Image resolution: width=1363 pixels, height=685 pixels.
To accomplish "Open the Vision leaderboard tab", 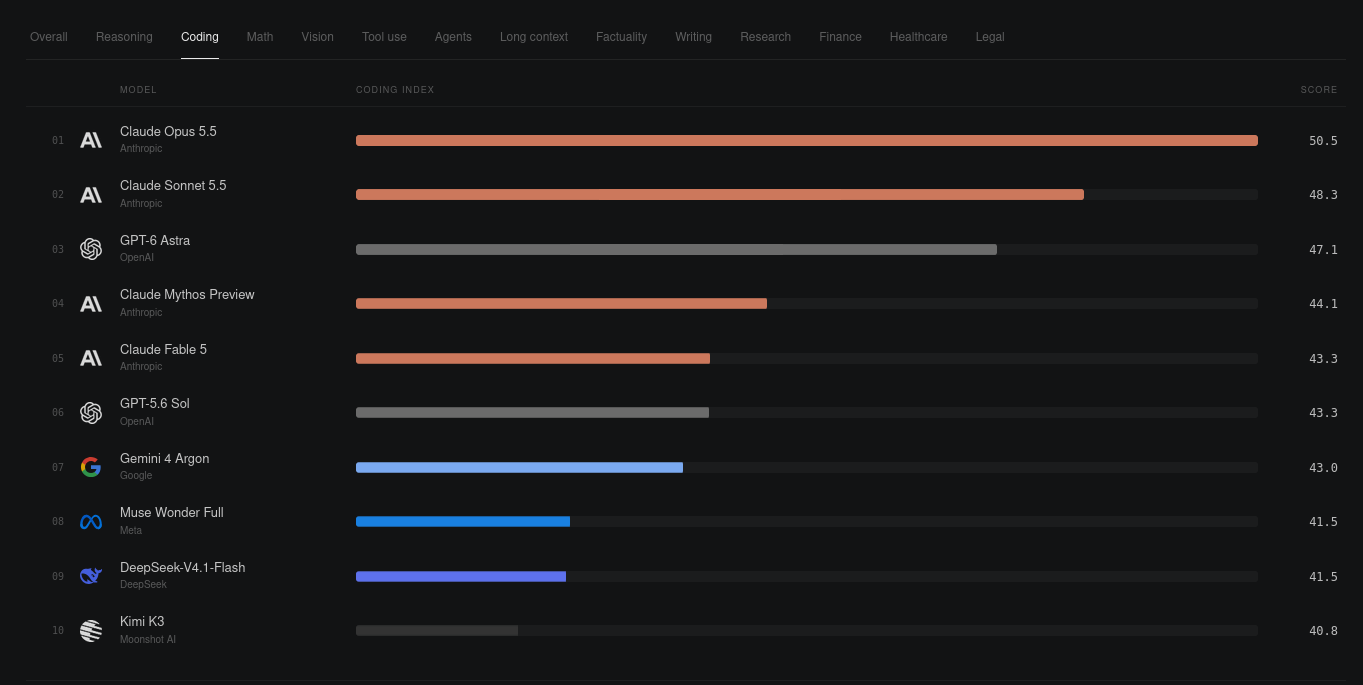I will tap(318, 37).
